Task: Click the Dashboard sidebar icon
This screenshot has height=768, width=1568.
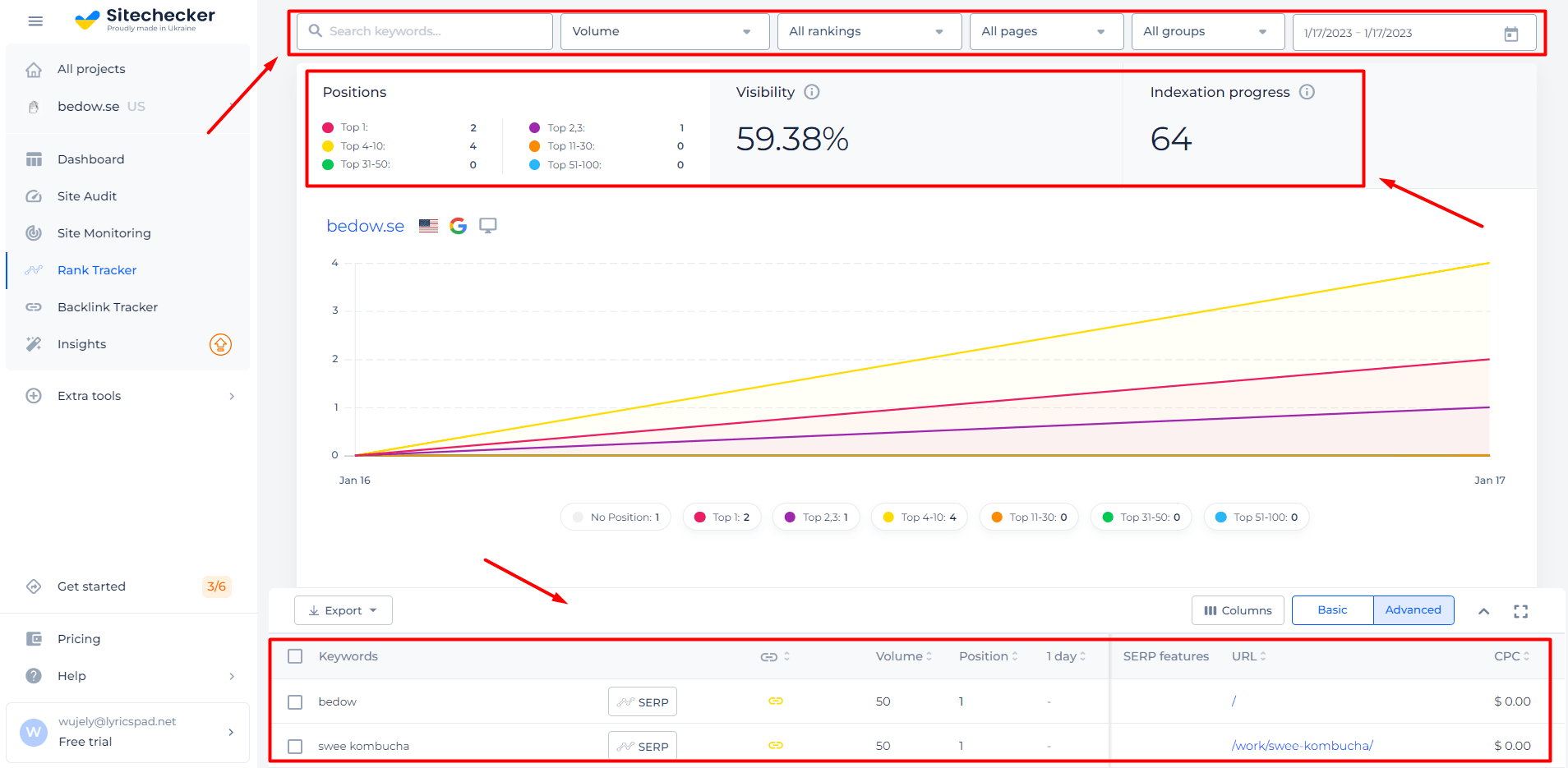Action: (34, 159)
